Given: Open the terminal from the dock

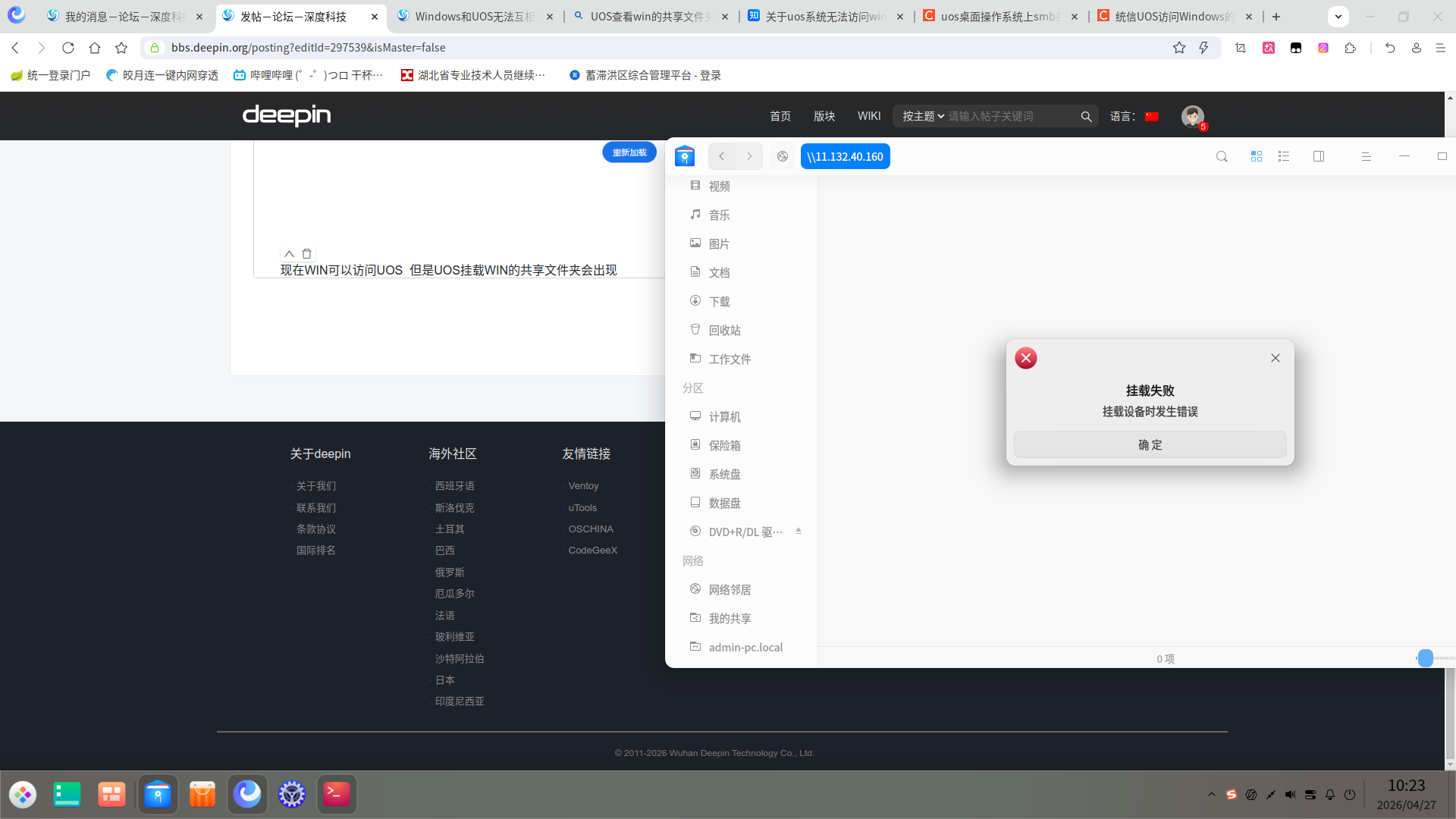Looking at the screenshot, I should 337,794.
